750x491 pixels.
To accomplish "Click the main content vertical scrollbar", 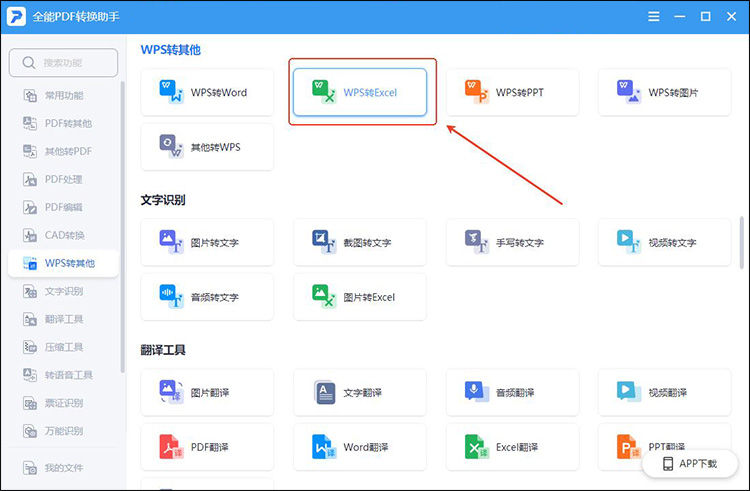I will point(742,242).
